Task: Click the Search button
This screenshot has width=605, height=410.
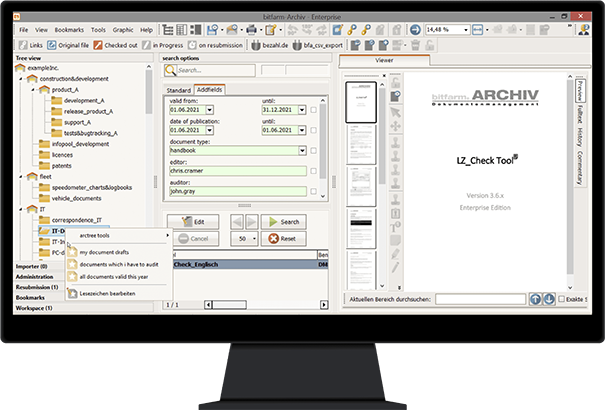Action: [x=284, y=222]
